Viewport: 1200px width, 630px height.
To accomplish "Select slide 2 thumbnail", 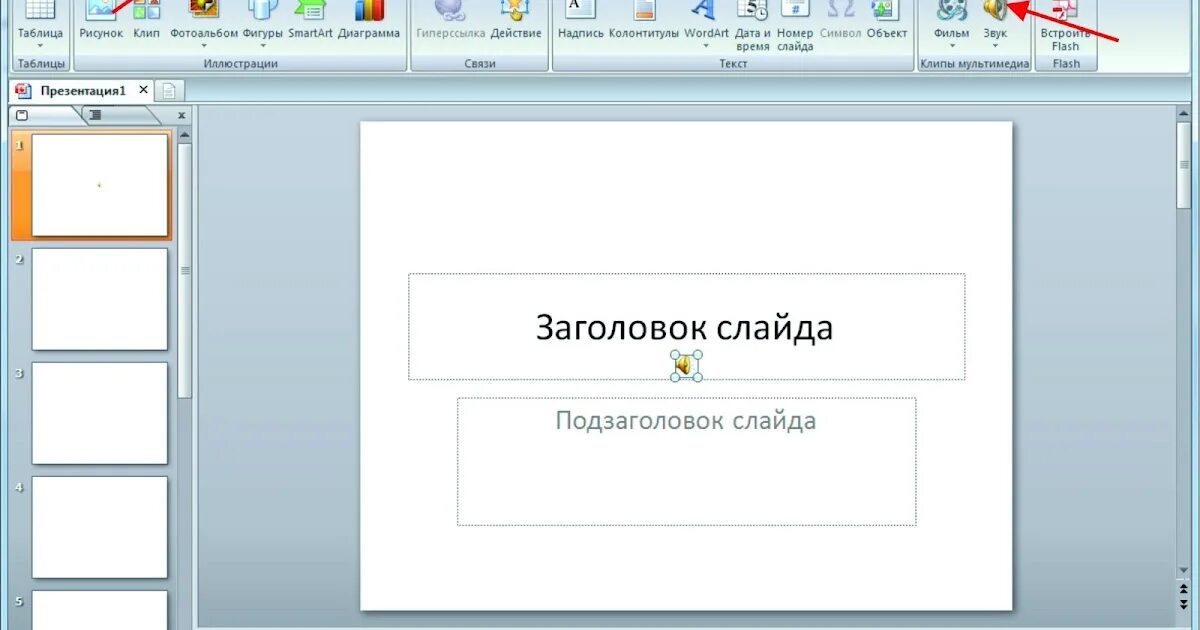I will 100,299.
